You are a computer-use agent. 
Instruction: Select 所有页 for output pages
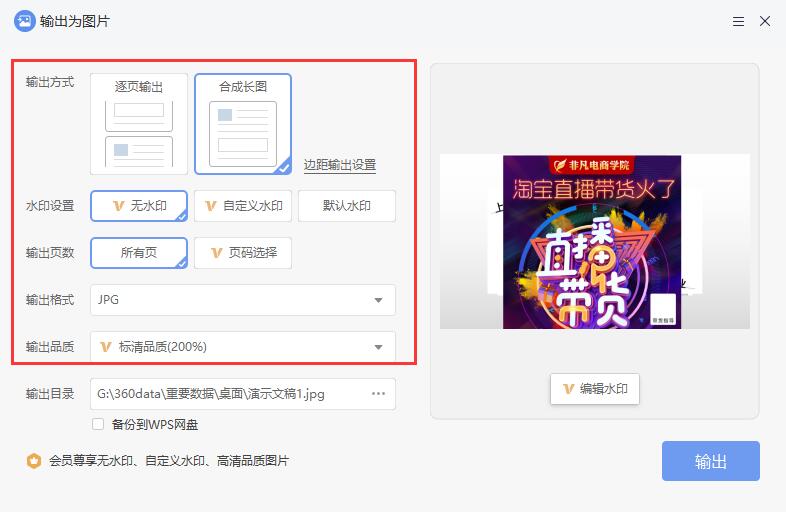click(x=139, y=253)
